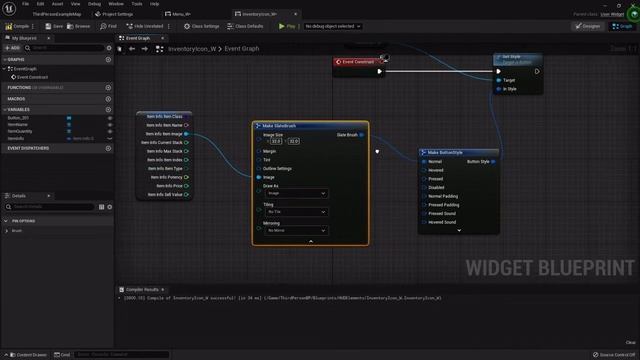The image size is (640, 360).
Task: Collapse the Variables section
Action: click(x=5, y=109)
